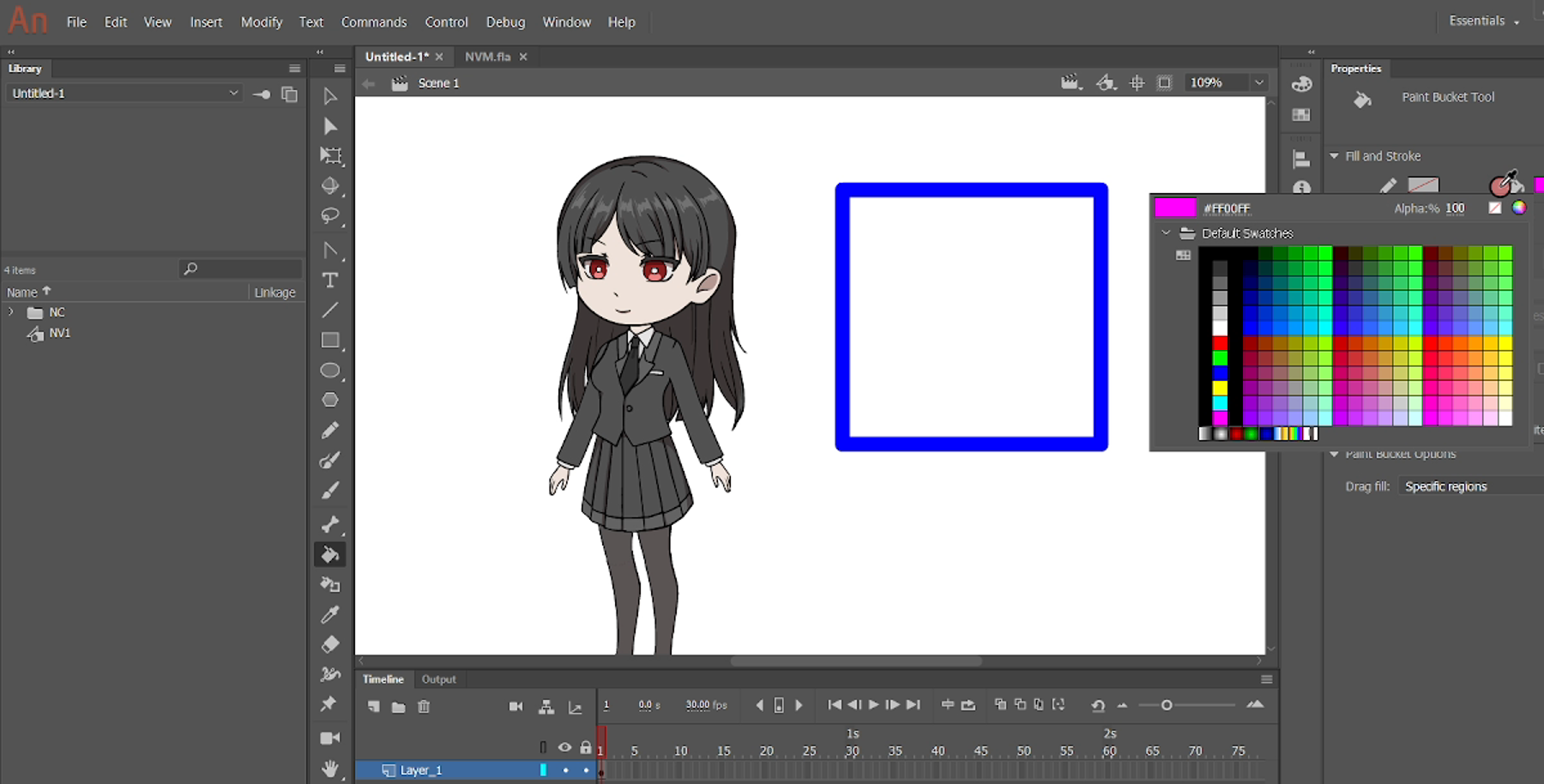Pick the Eyedropper tool in the toolbar
The width and height of the screenshot is (1544, 784).
(330, 614)
